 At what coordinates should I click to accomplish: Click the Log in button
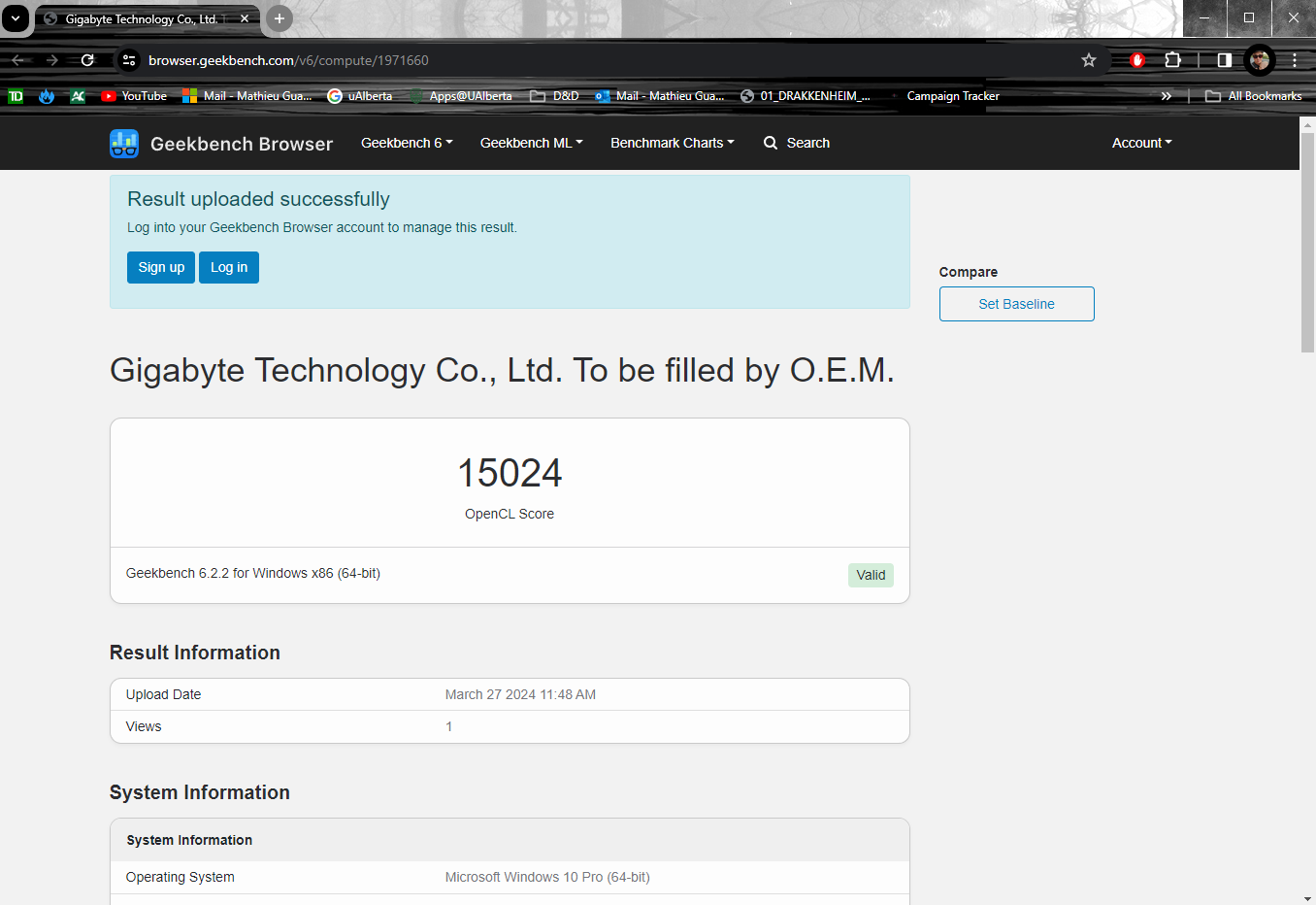229,267
